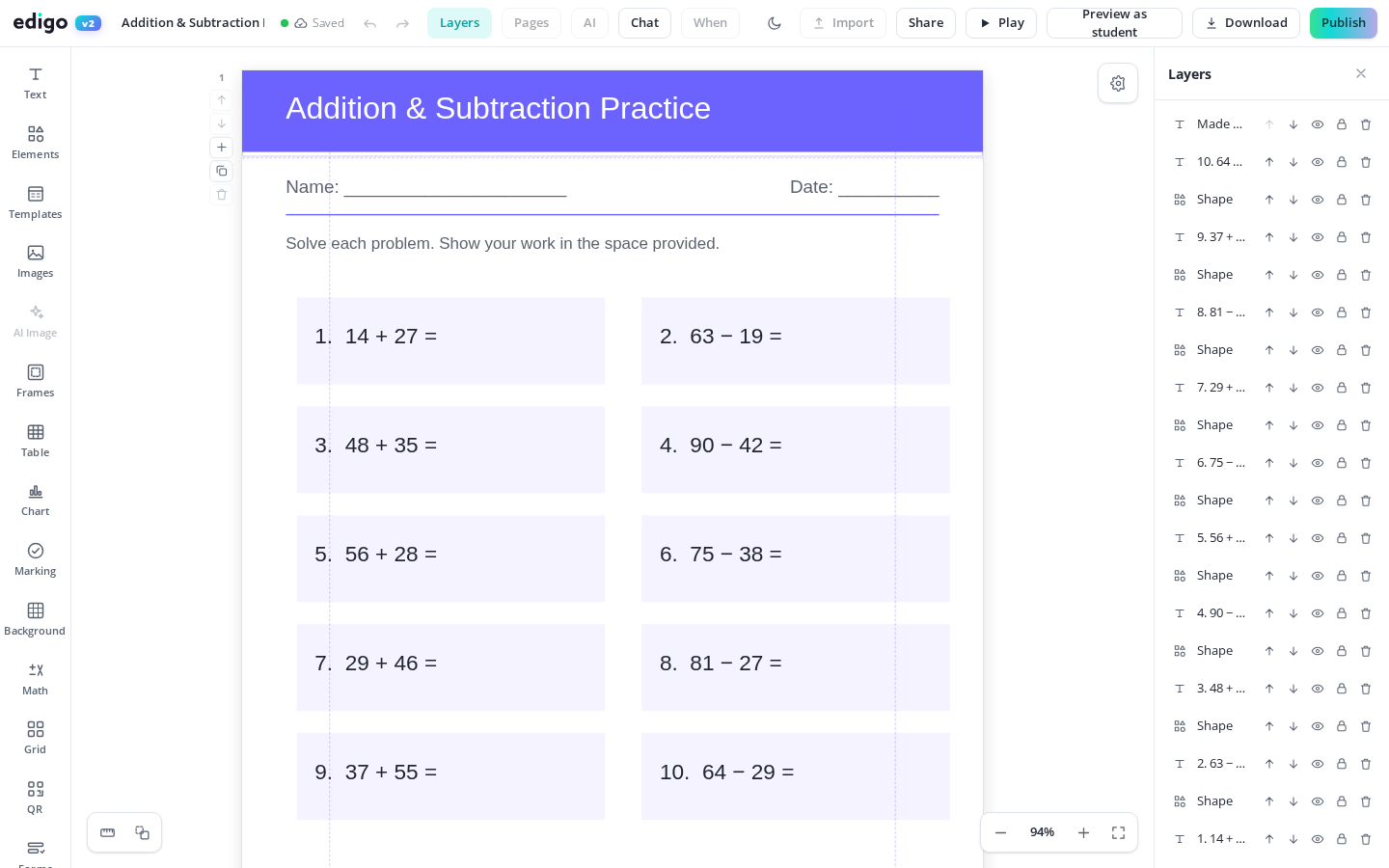Image resolution: width=1389 pixels, height=868 pixels.
Task: Open the Chart tool
Action: click(x=35, y=500)
